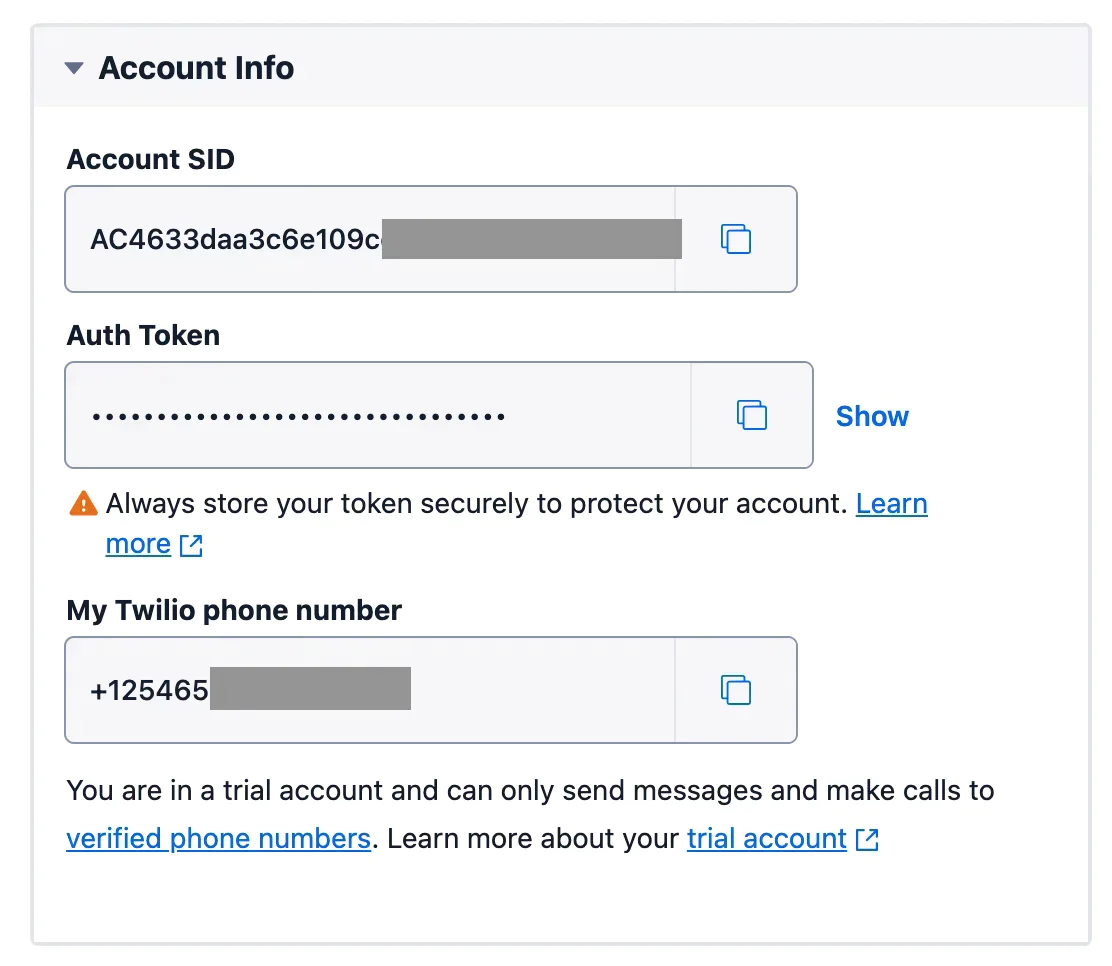Copy the Account SID with copy icon
Screen dimensions: 1112x966
click(x=736, y=239)
